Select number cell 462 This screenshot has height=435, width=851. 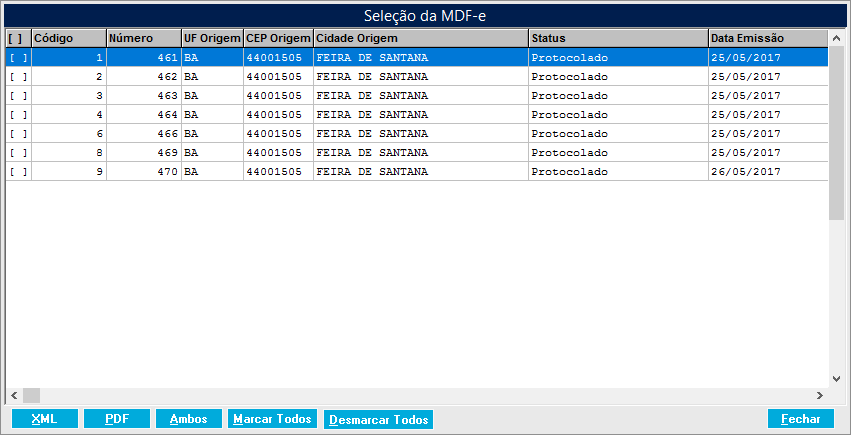pyautogui.click(x=144, y=76)
